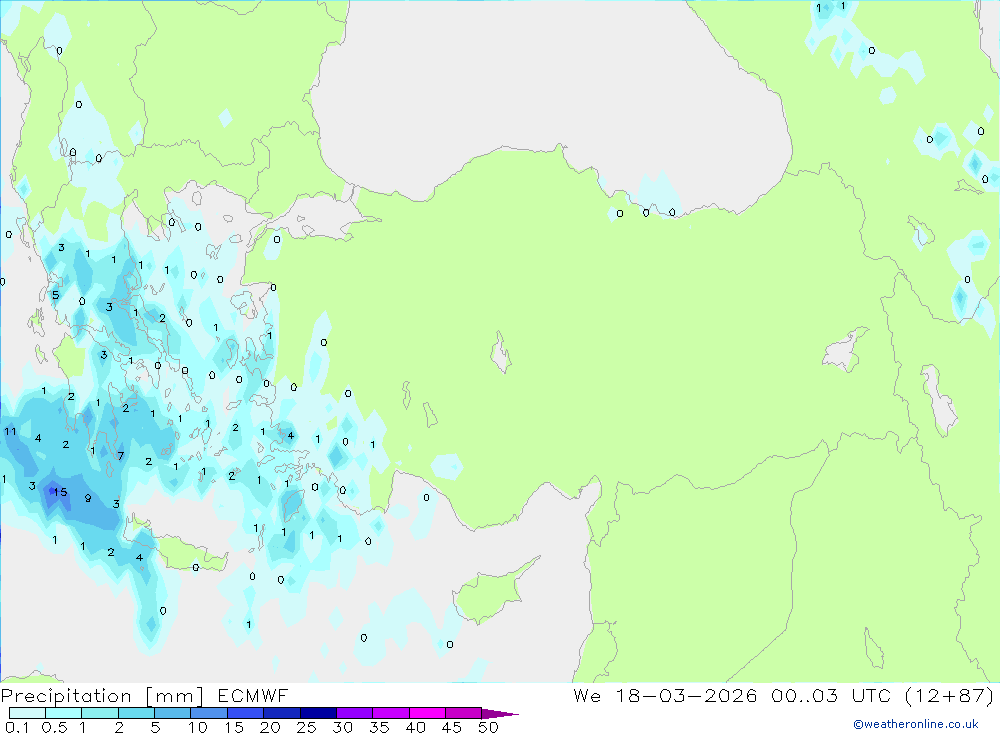Click the '45' legend scale label

[452, 727]
